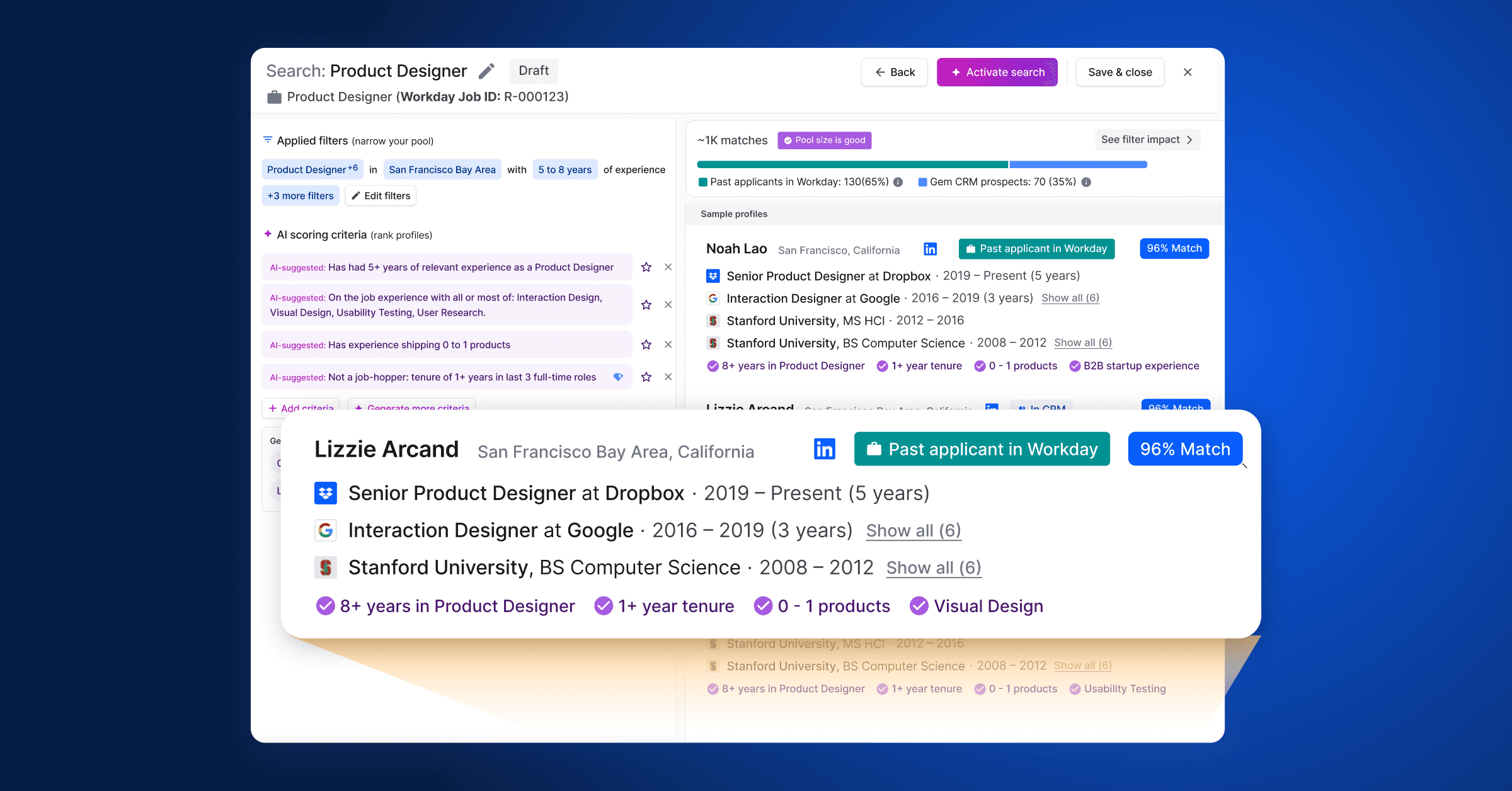Viewport: 1512px width, 791px height.
Task: Select the San Francisco Bay Area filter chip
Action: click(442, 169)
